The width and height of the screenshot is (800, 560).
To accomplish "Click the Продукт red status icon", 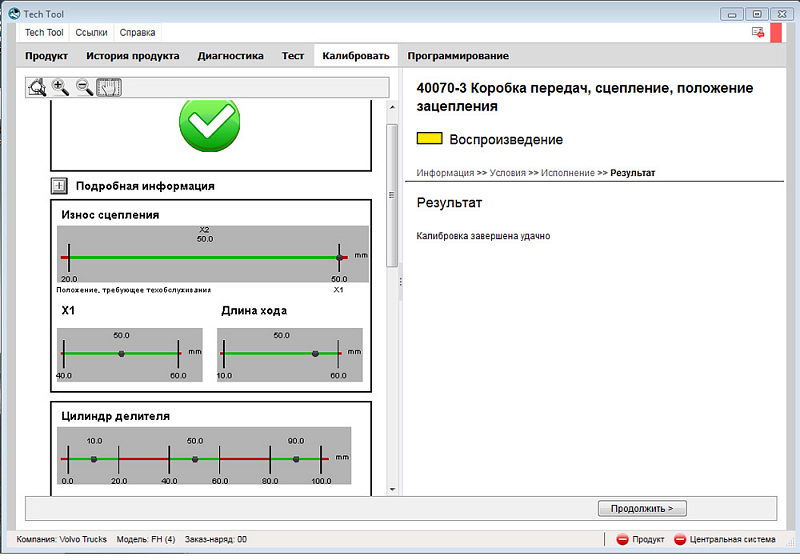I will coord(622,539).
